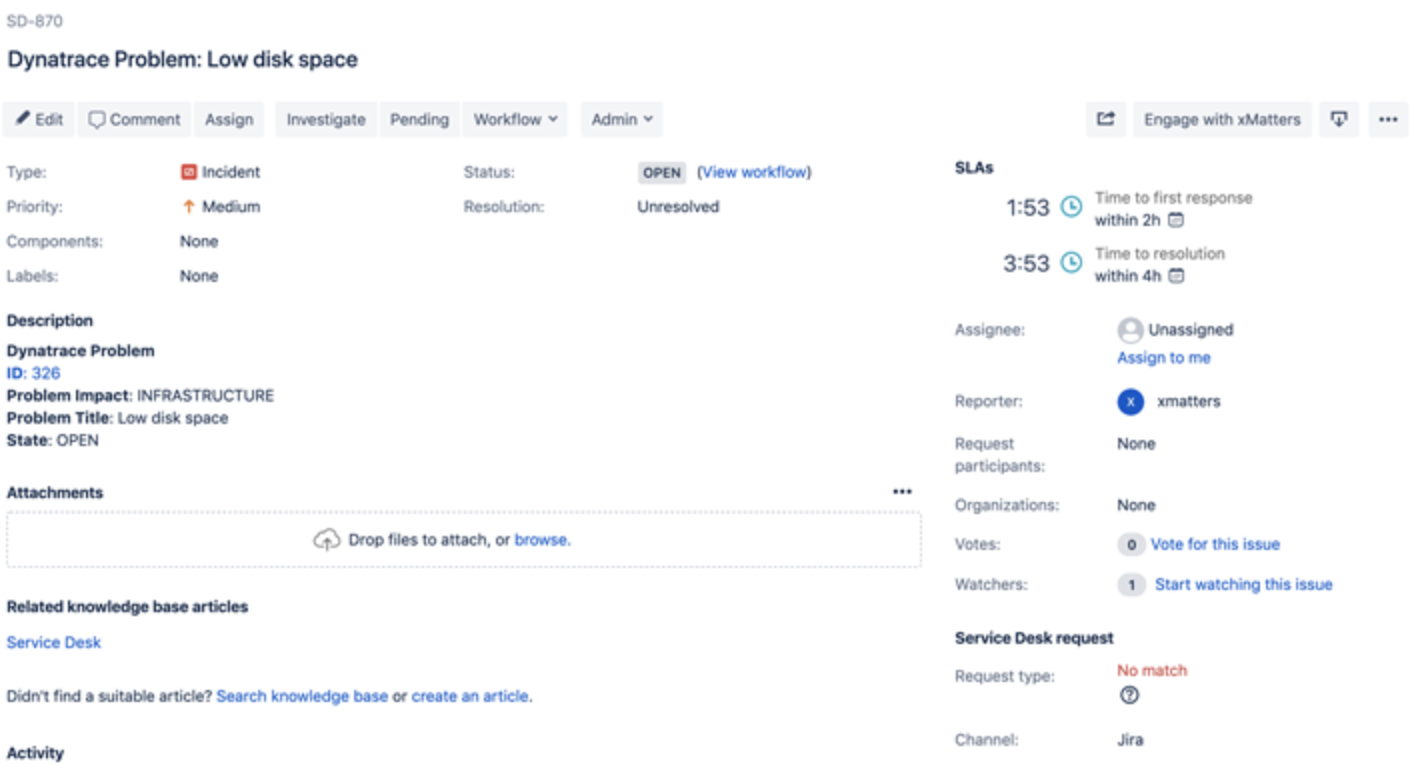Click Engage with xMatters button
Viewport: 1414px width, 774px height.
point(1222,119)
